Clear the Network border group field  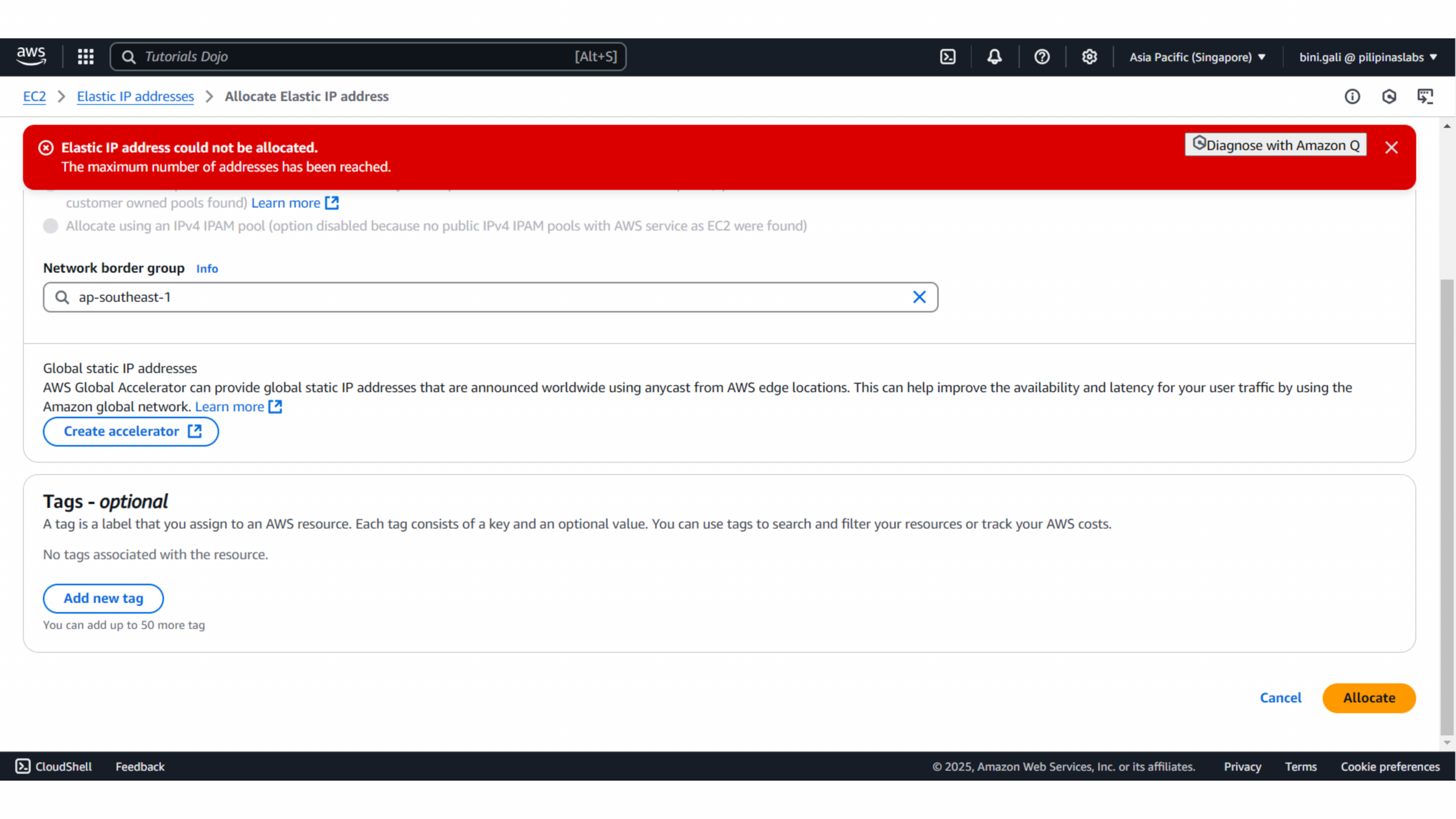[x=919, y=297]
